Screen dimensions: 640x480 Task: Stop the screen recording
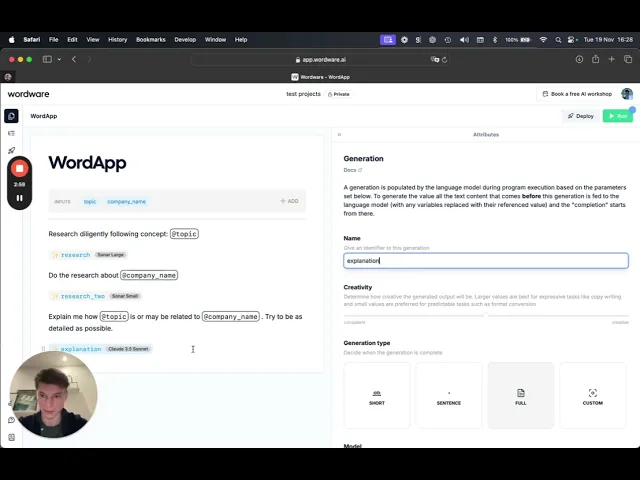[x=19, y=169]
